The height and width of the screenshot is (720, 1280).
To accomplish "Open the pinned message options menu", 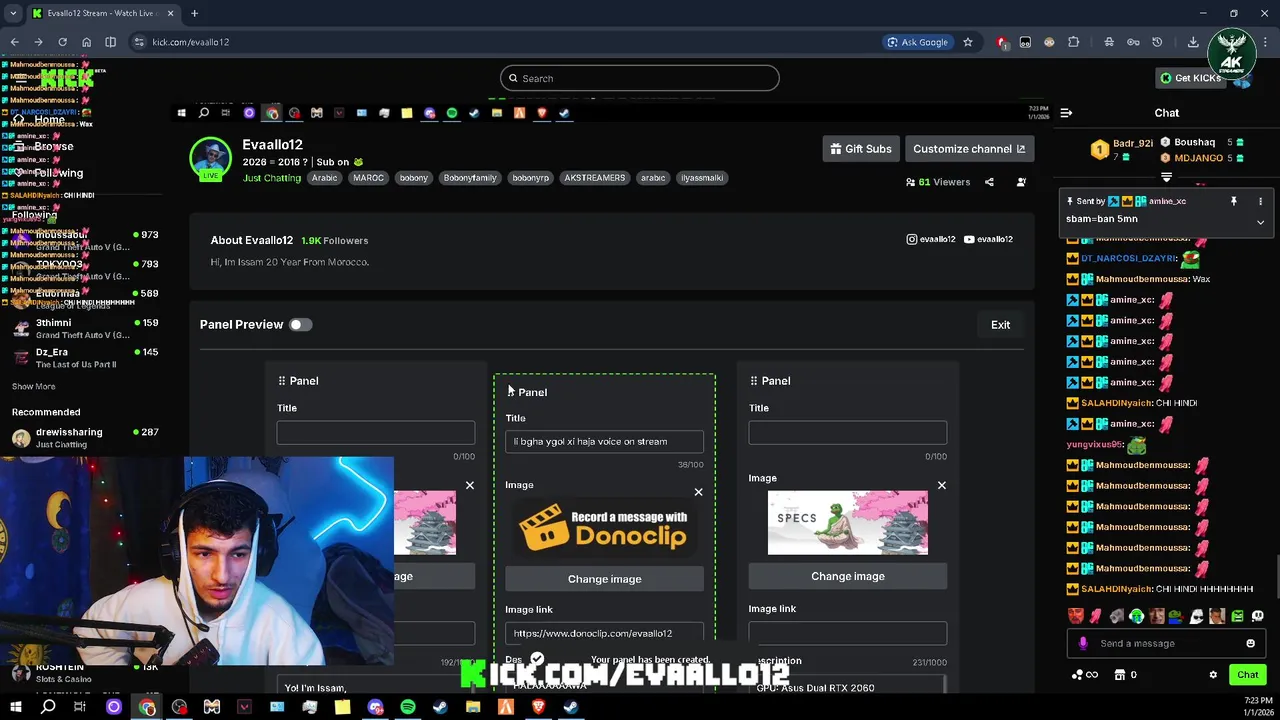I will 1260,201.
